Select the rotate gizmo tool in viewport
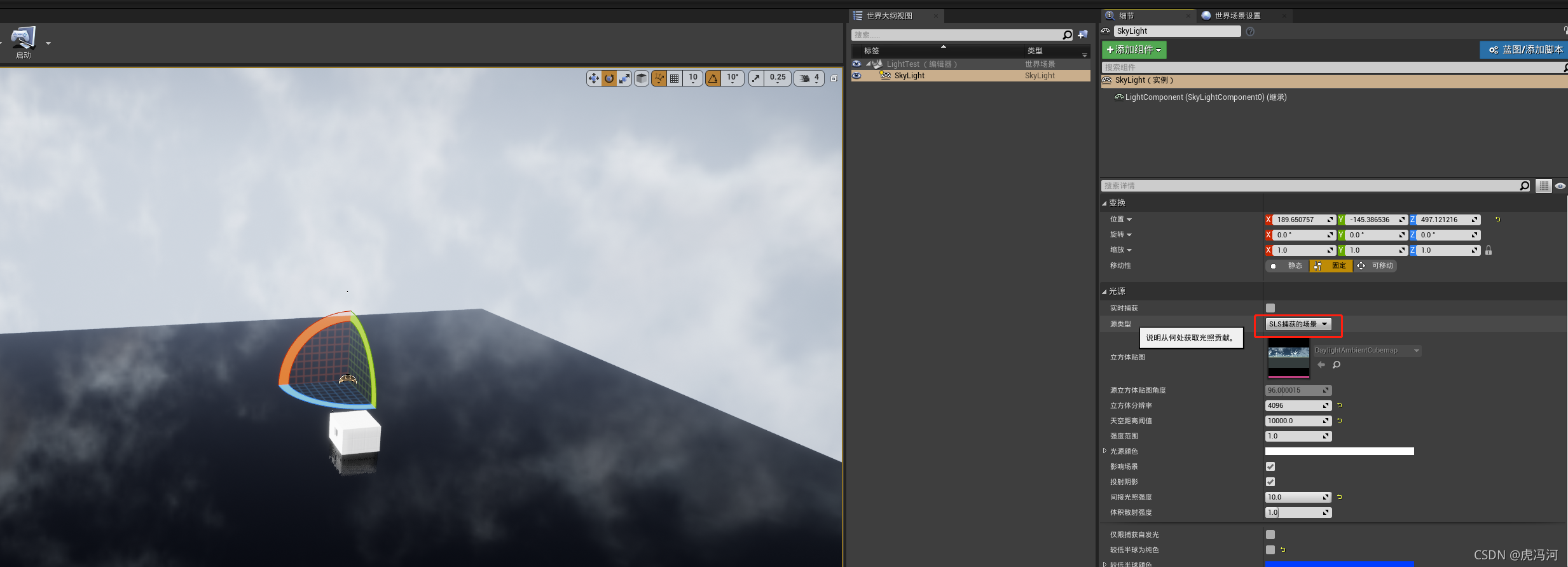Viewport: 1568px width, 567px height. click(x=609, y=78)
